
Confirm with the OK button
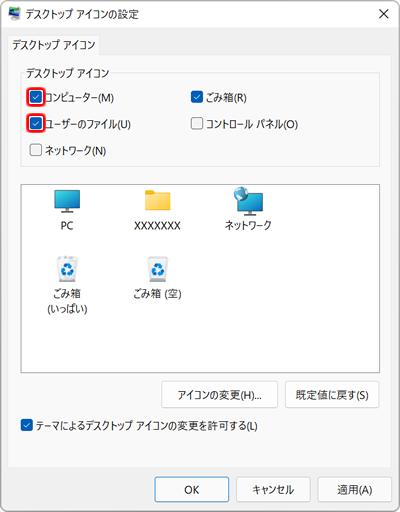coord(192,489)
